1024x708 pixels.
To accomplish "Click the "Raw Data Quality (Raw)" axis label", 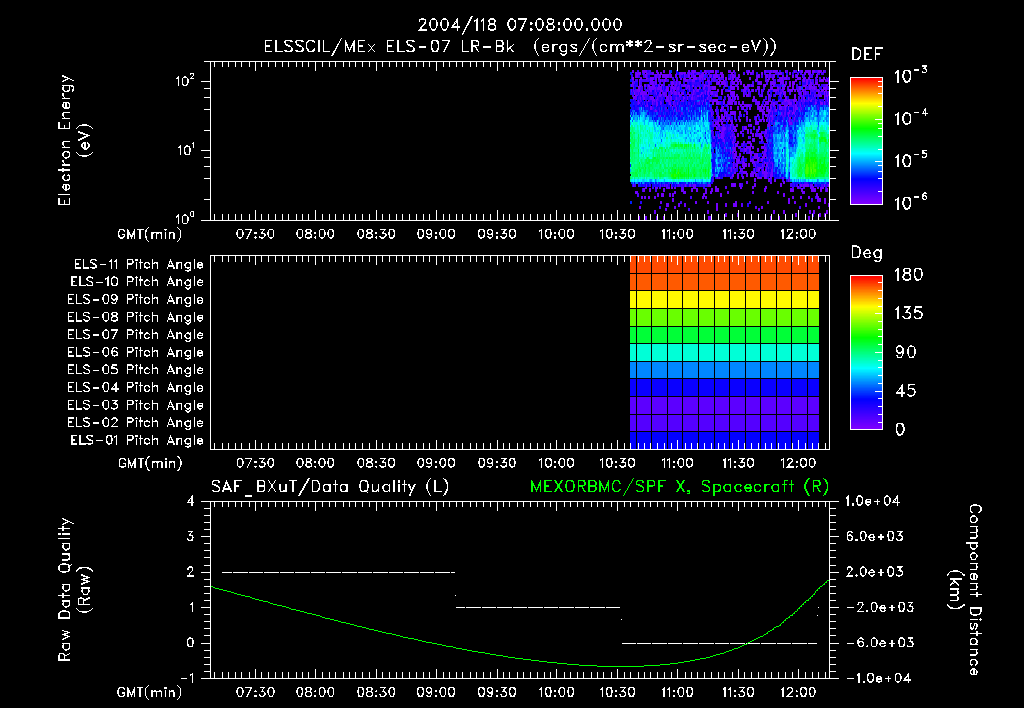I will tap(74, 590).
